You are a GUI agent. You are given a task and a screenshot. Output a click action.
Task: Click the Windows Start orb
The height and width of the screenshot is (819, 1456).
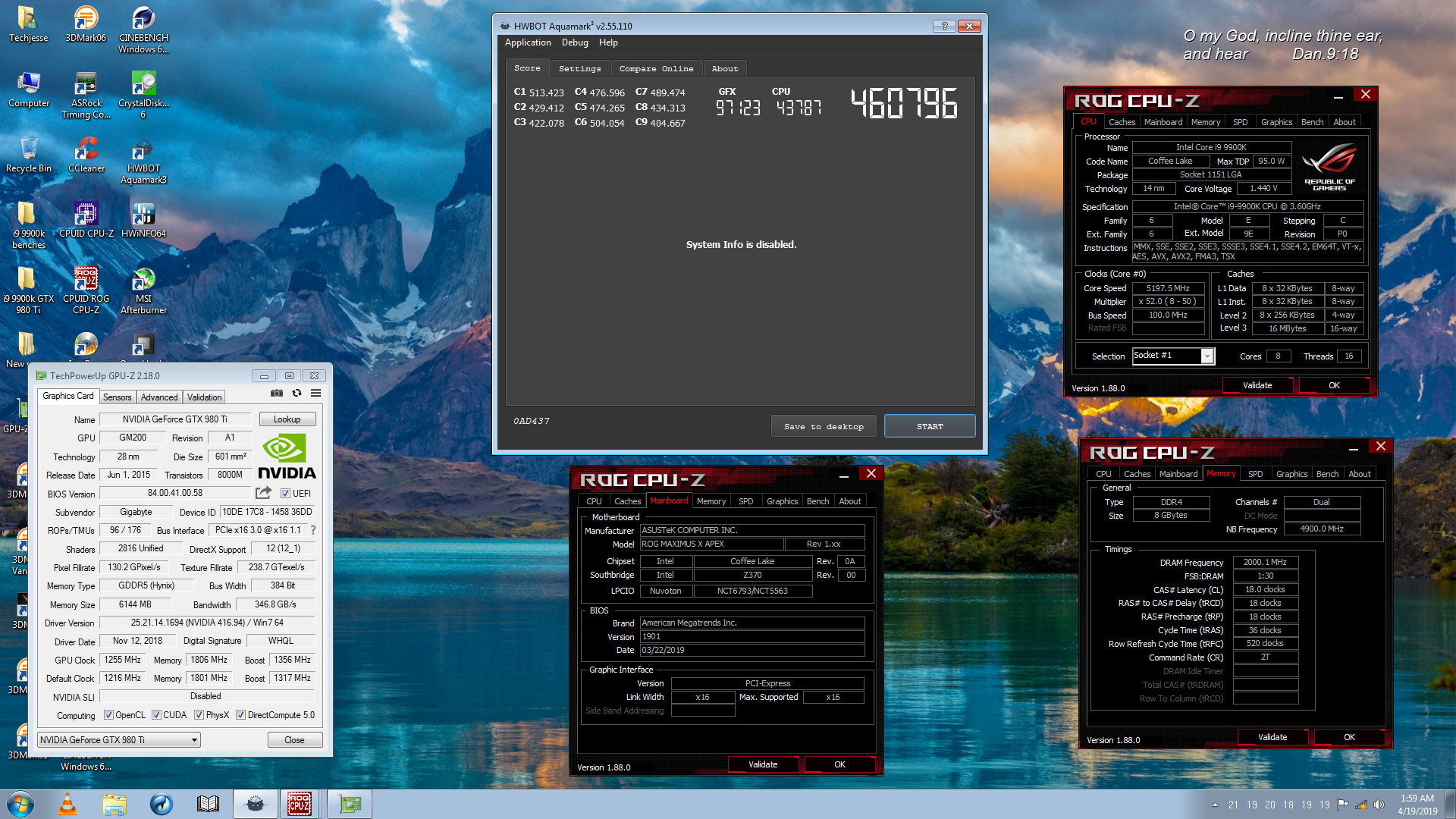(x=20, y=804)
